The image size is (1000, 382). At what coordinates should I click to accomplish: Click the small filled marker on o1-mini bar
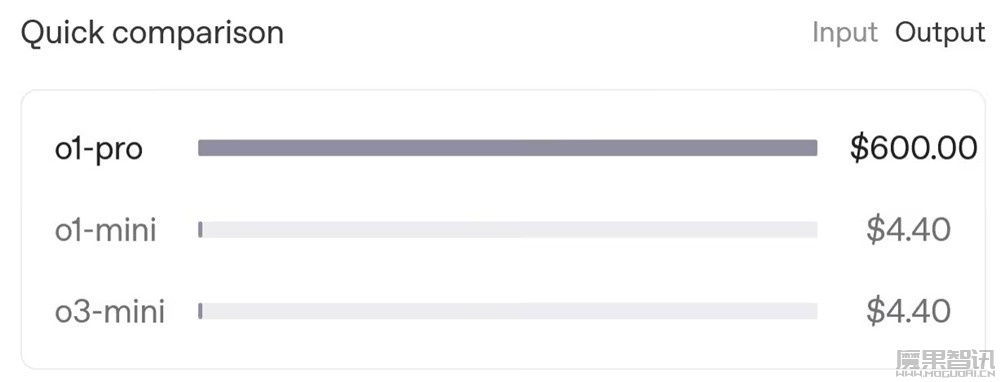pyautogui.click(x=200, y=230)
